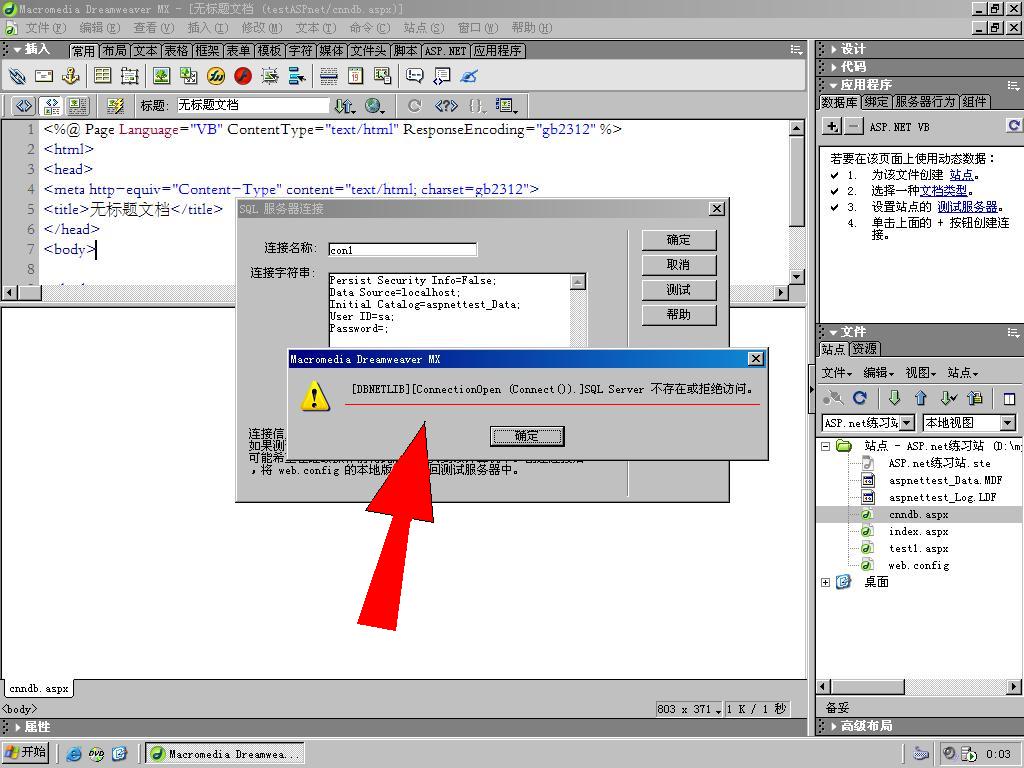Insert a named anchor icon
1024x768 pixels.
pyautogui.click(x=70, y=76)
